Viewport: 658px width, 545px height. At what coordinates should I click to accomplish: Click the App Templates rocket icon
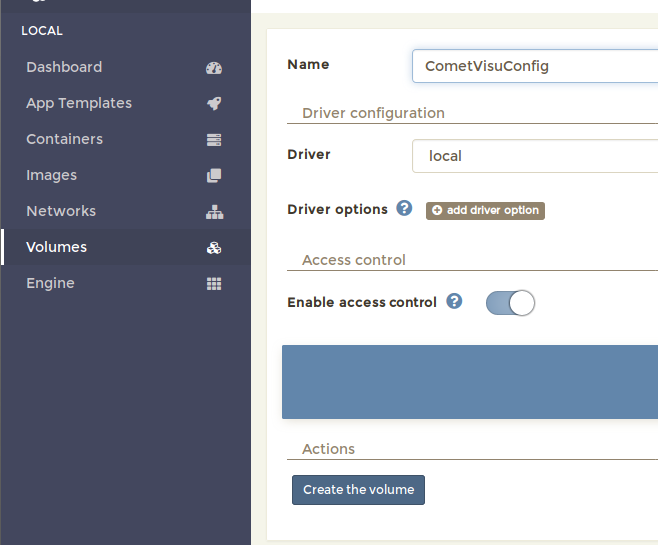point(213,104)
